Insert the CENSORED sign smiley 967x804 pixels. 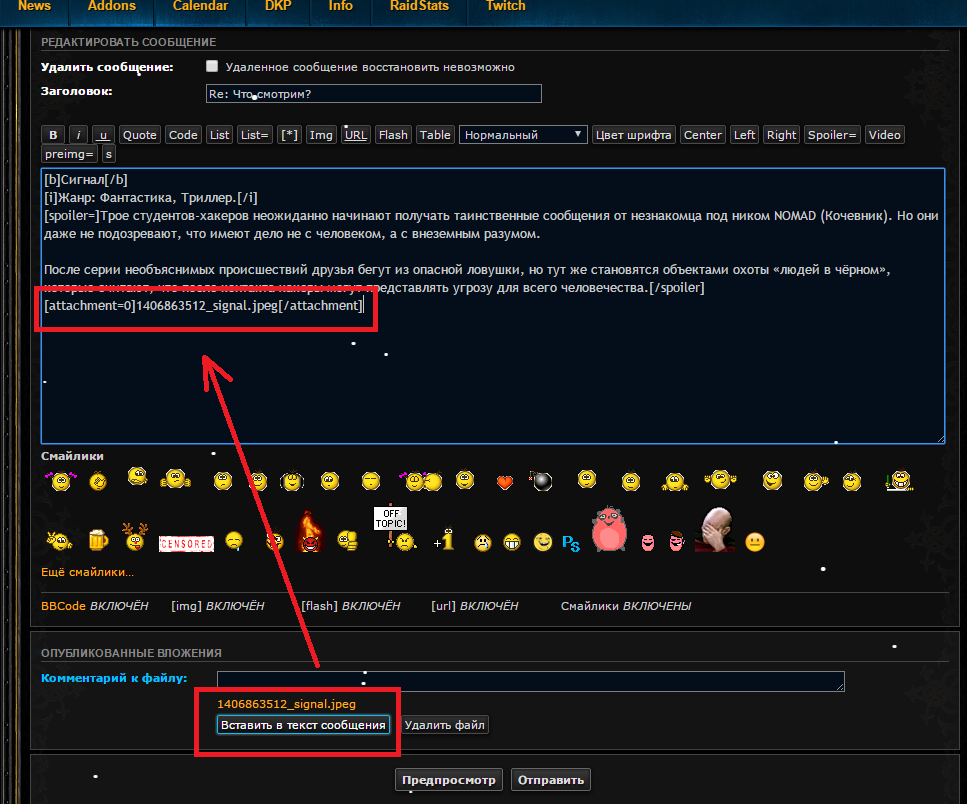click(186, 543)
